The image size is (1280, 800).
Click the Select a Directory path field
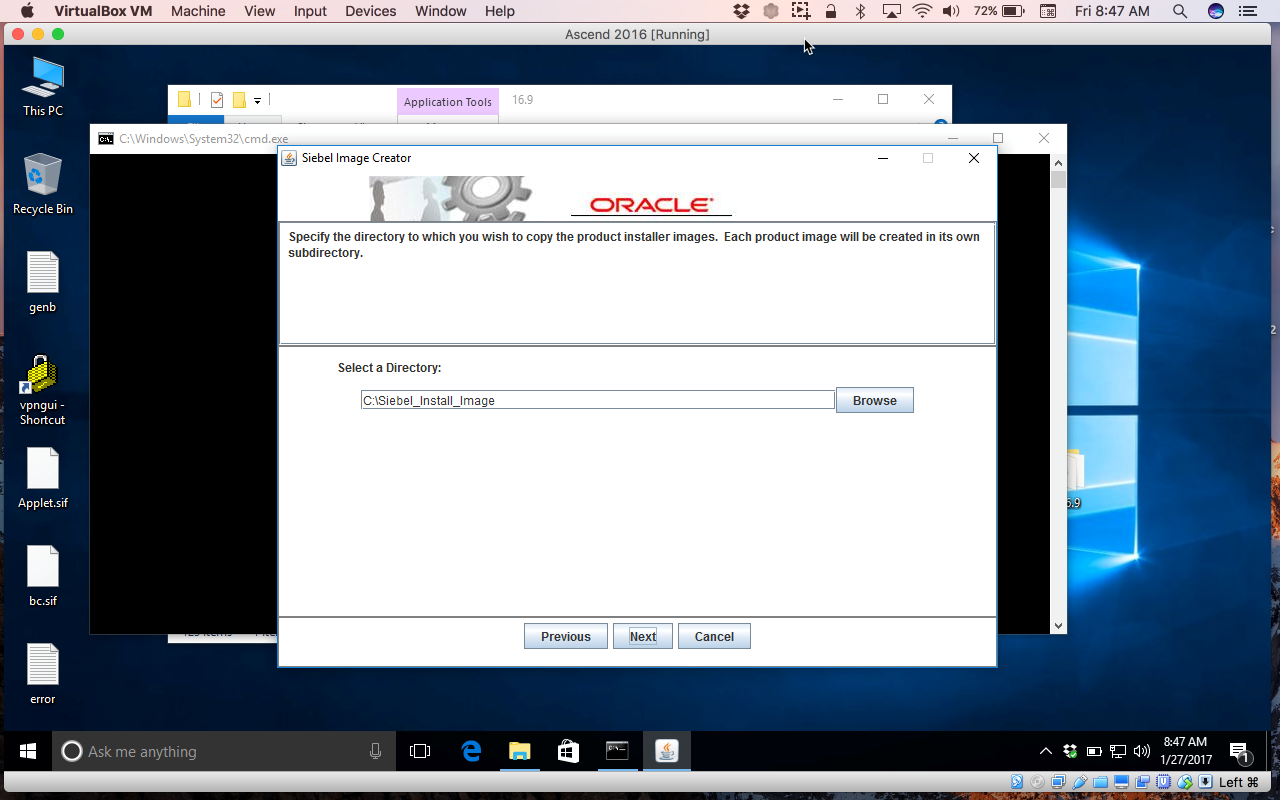598,400
